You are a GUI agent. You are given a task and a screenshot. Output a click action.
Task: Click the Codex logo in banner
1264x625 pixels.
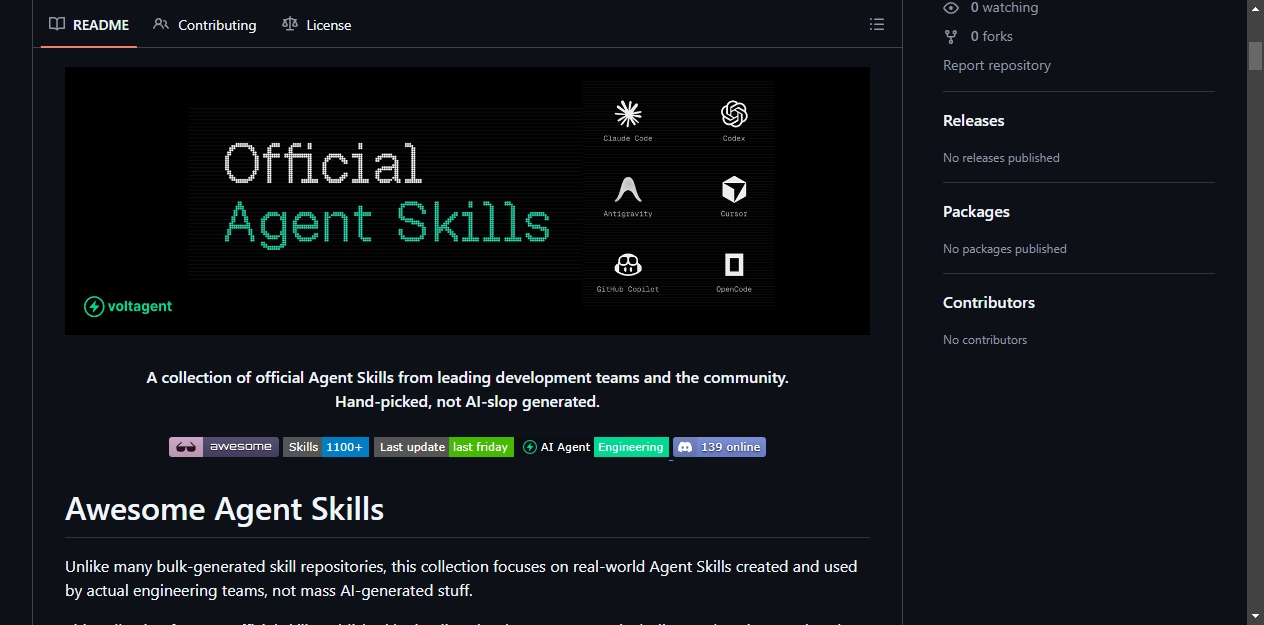[734, 113]
